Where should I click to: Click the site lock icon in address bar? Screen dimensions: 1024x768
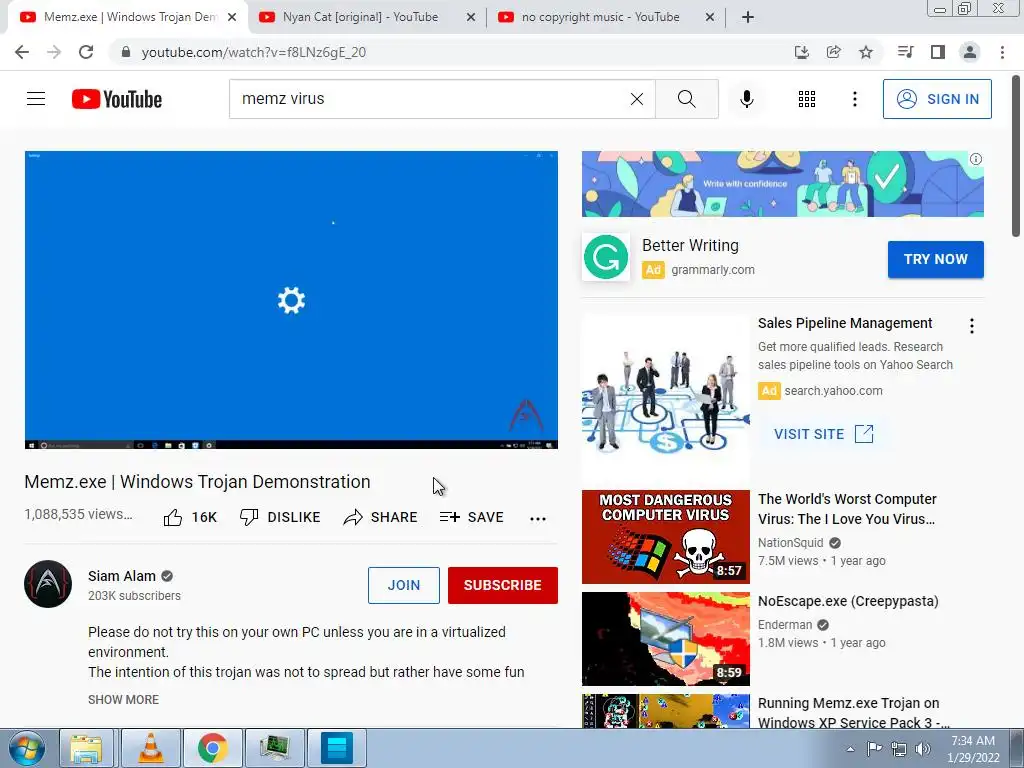[x=126, y=52]
